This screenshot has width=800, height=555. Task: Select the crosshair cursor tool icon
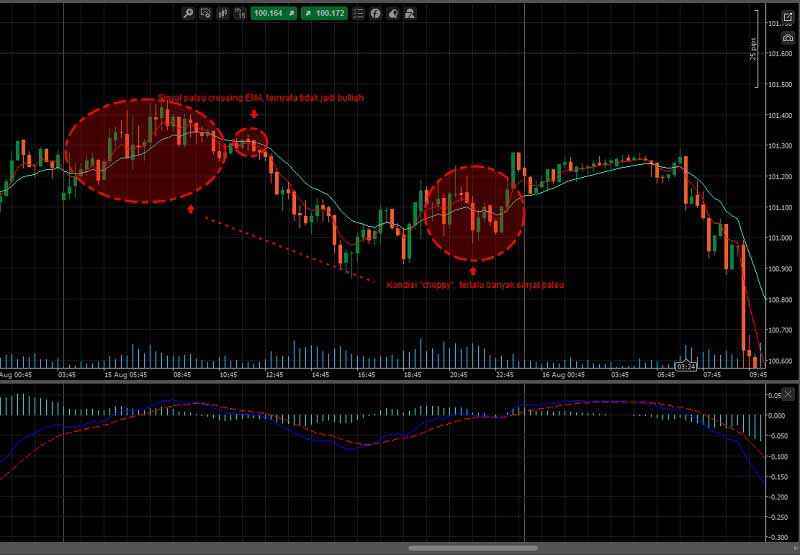pos(205,13)
